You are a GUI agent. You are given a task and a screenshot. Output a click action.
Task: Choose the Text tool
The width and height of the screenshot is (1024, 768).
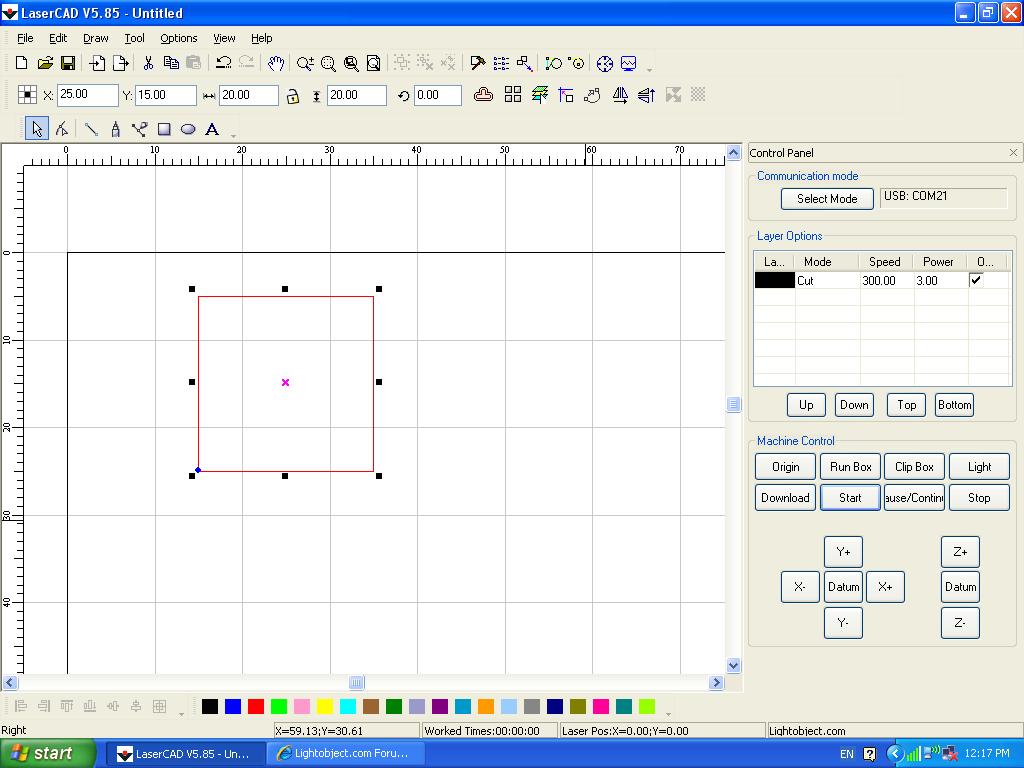tap(212, 129)
